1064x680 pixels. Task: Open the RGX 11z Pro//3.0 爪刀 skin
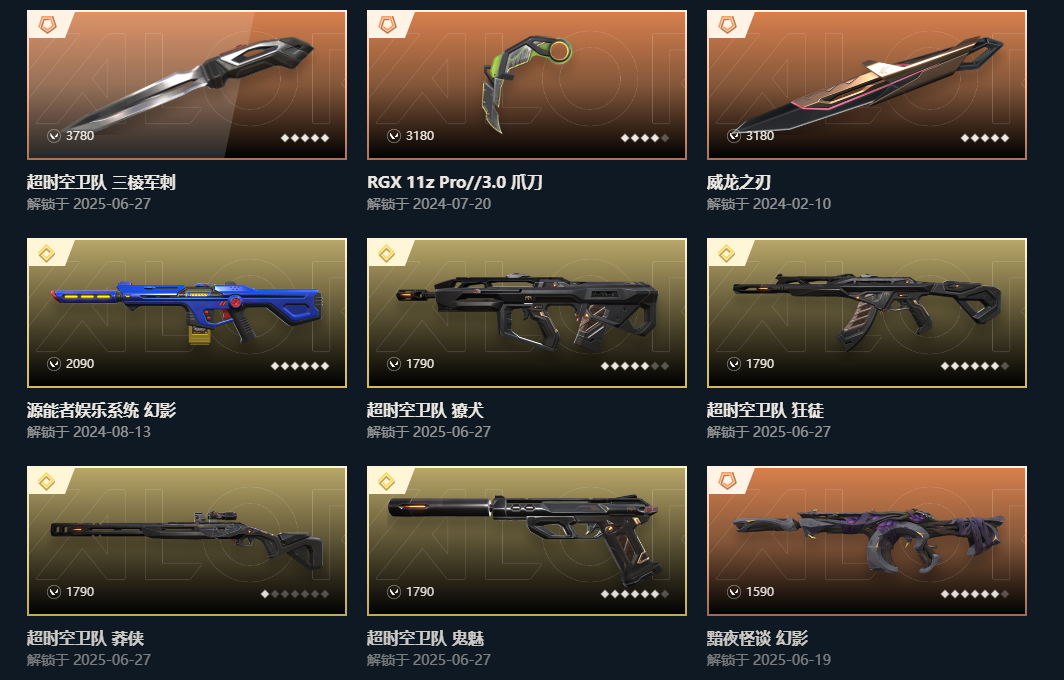pyautogui.click(x=527, y=85)
